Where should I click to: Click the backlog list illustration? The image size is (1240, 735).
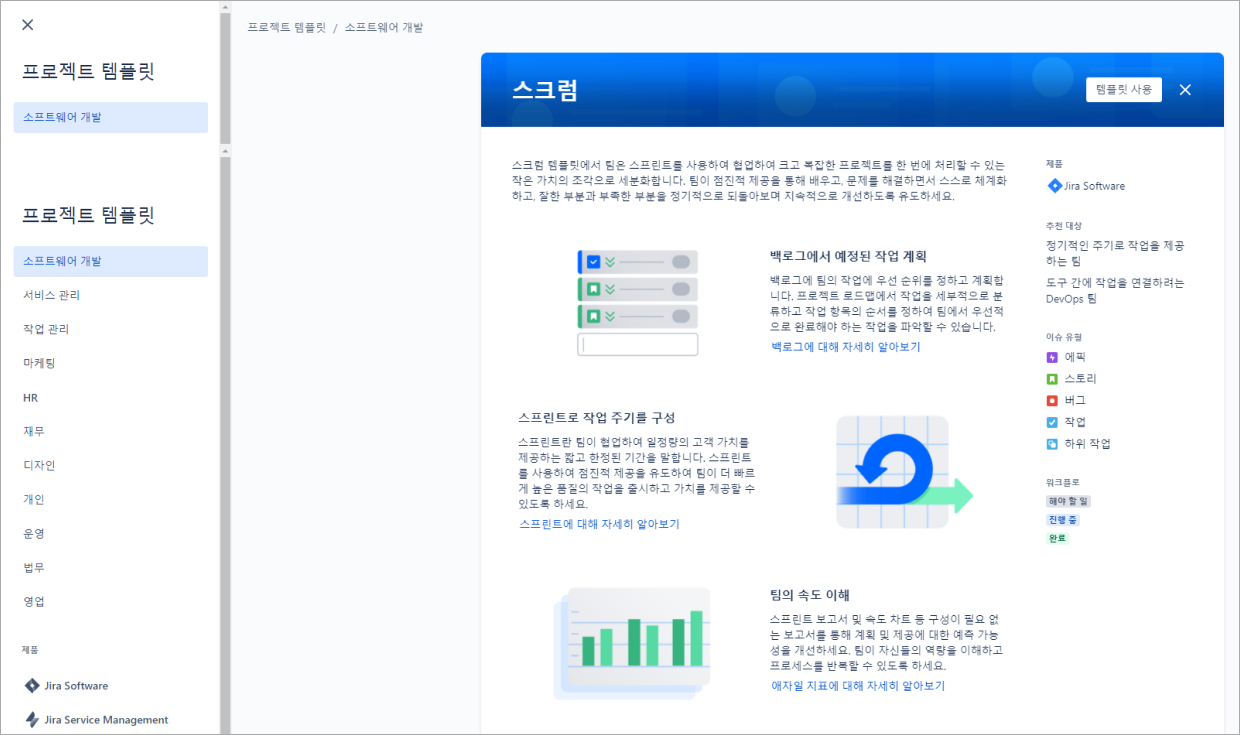point(638,303)
